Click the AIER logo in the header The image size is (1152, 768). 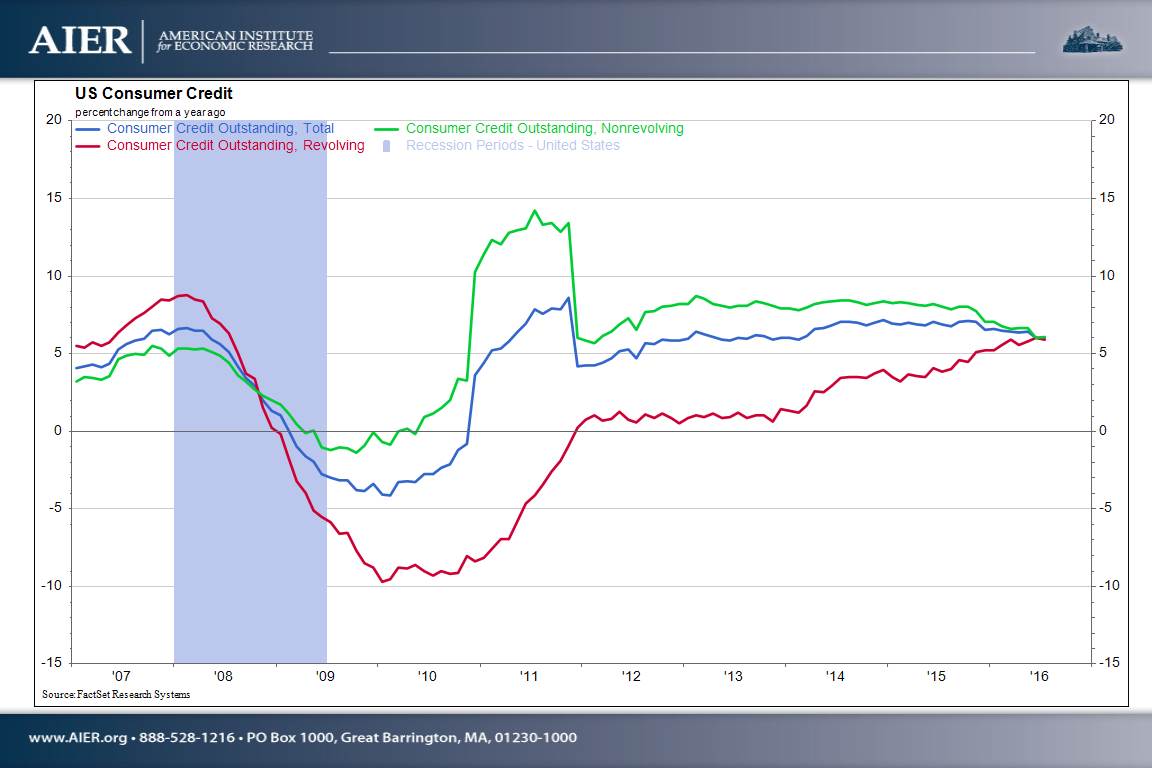80,40
